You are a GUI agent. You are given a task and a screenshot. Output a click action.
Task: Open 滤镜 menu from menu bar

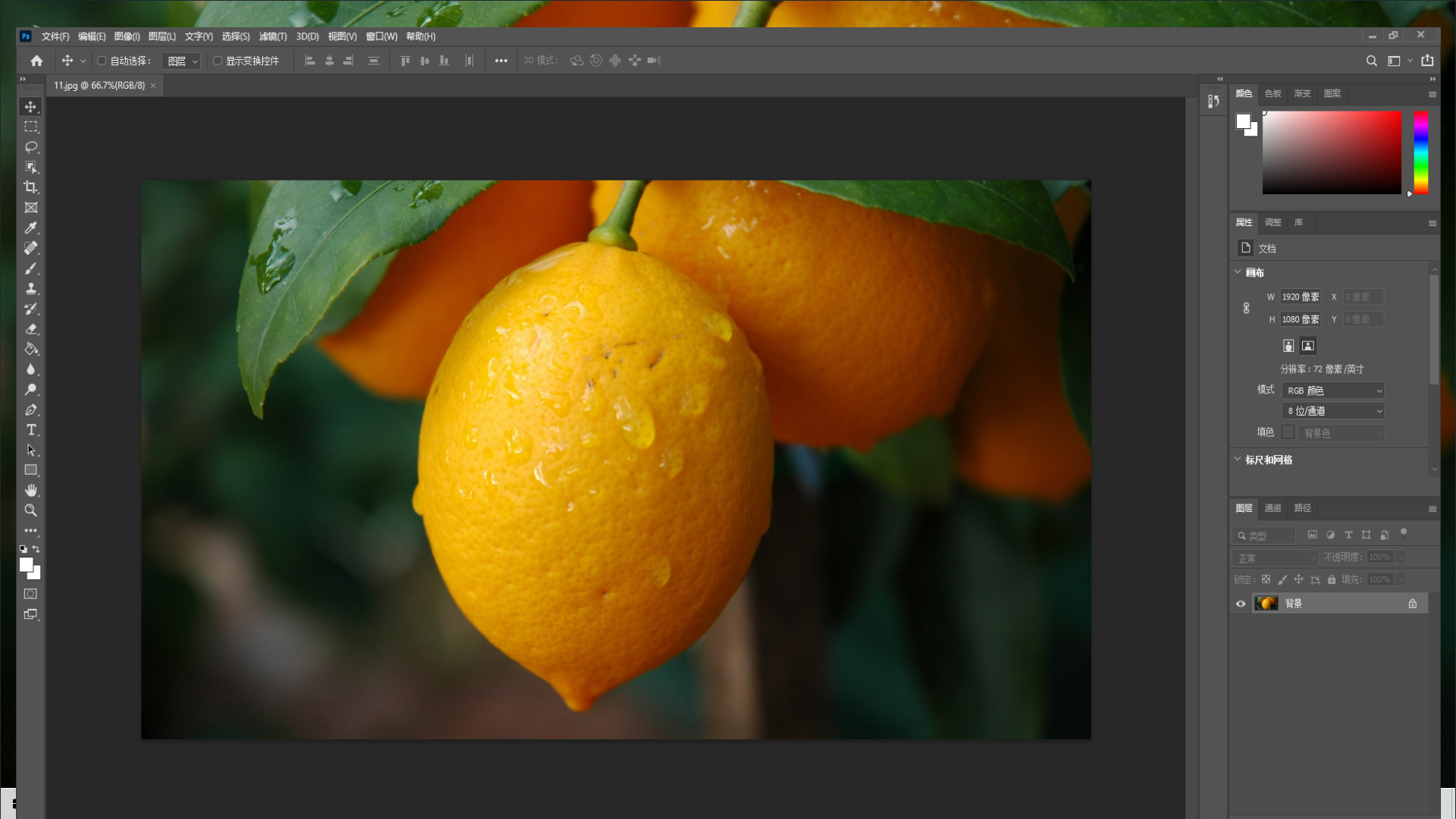(x=270, y=36)
